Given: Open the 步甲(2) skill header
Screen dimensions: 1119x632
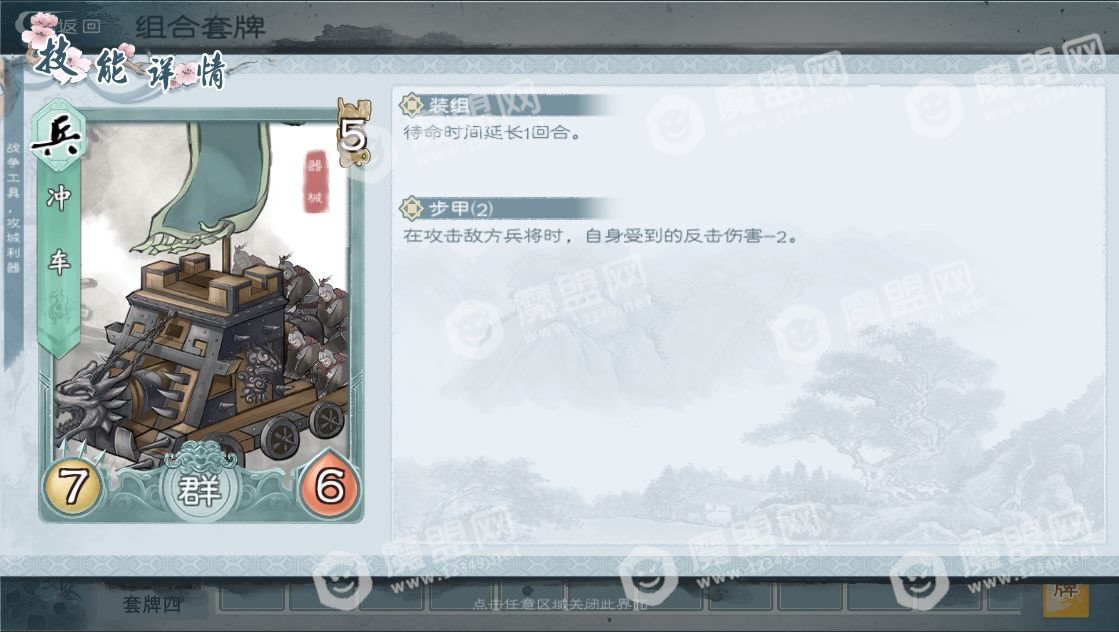Looking at the screenshot, I should click(507, 209).
